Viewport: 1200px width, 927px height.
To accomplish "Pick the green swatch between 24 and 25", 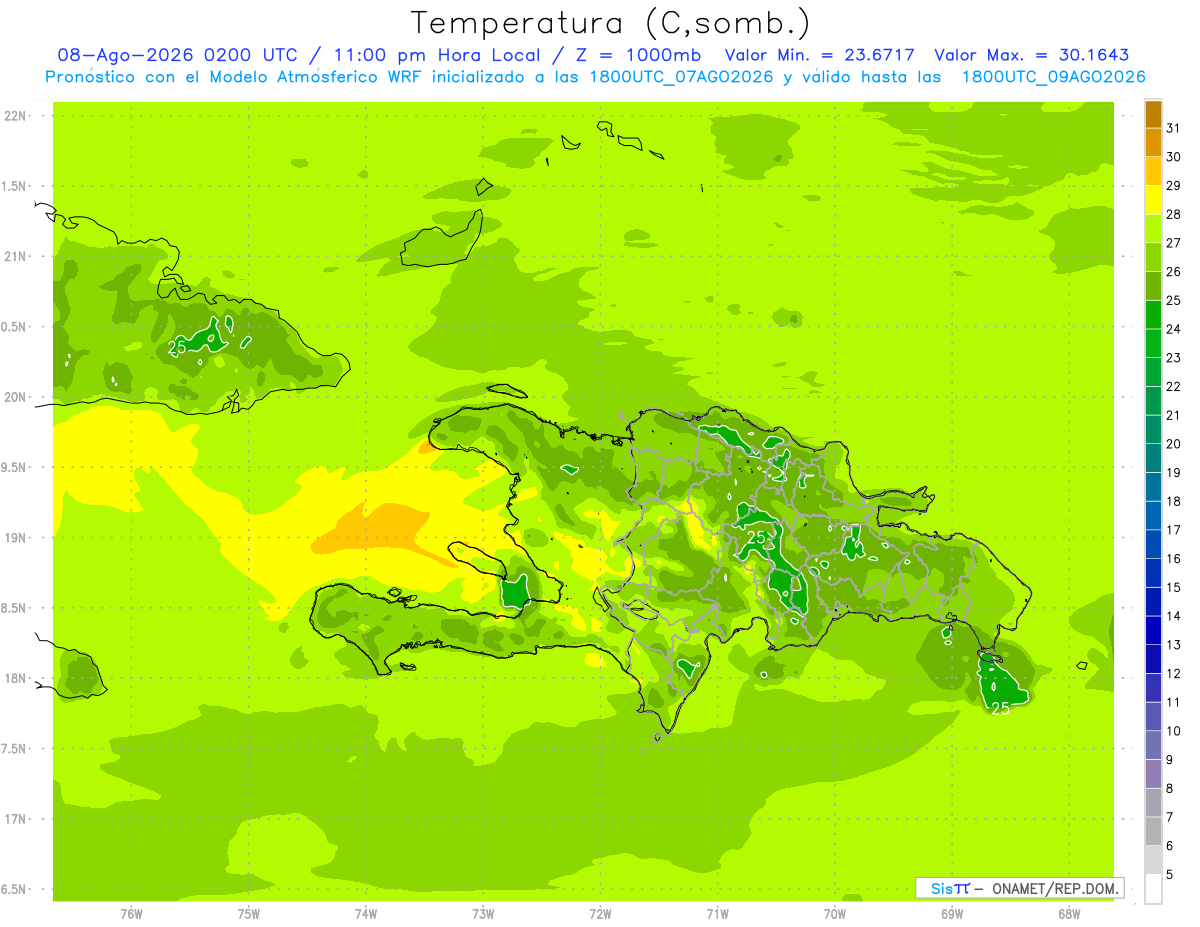I will (1153, 315).
